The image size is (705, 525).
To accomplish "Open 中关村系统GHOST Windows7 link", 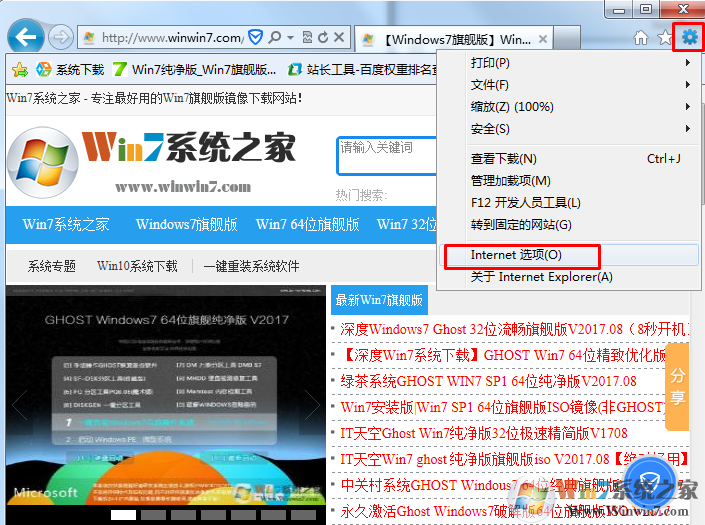I will (480, 485).
